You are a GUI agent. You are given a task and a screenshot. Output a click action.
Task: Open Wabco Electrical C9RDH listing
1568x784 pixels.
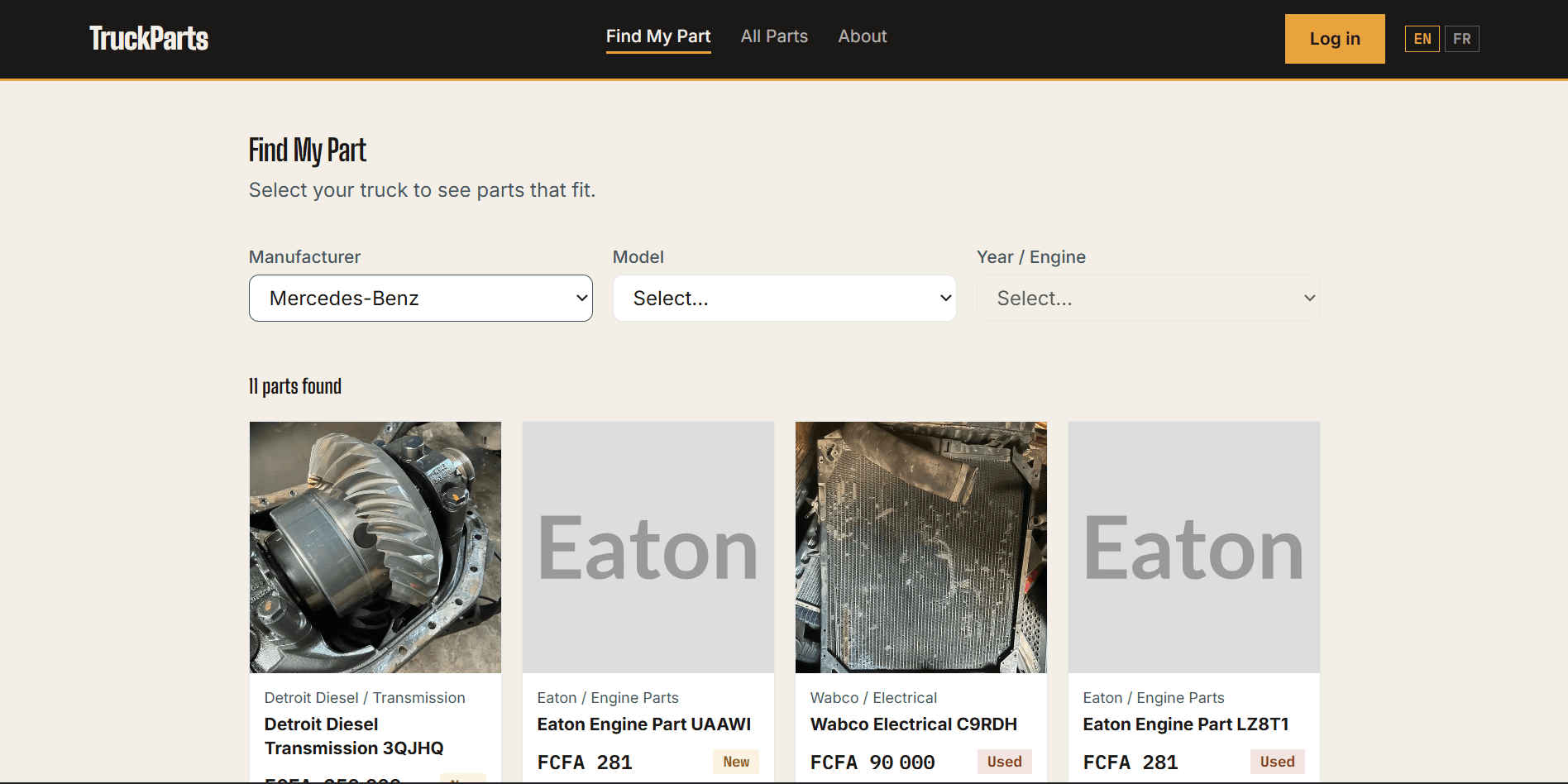(914, 724)
